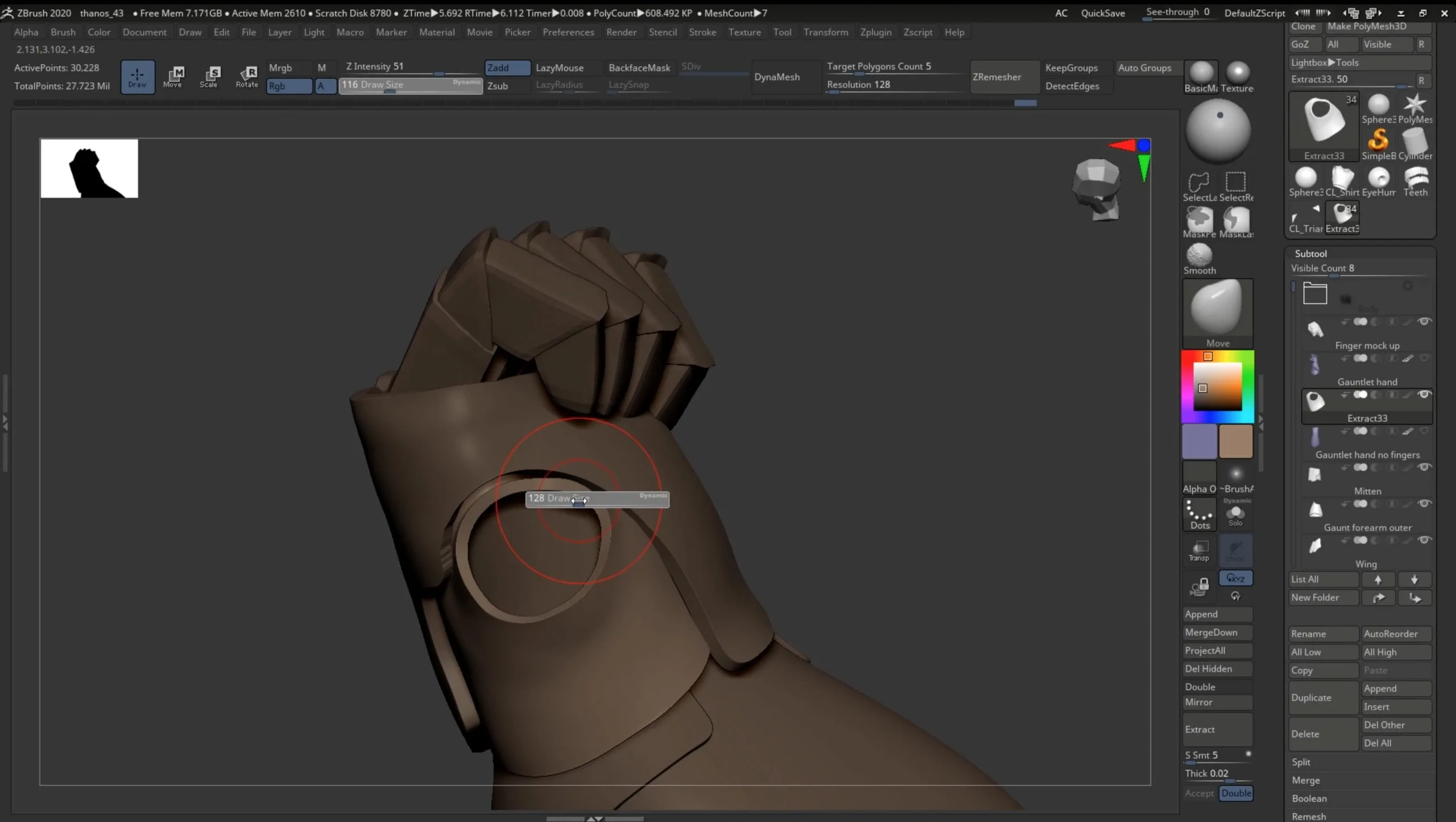The width and height of the screenshot is (1456, 822).
Task: Select the CL_Shirt tool icon
Action: 1342,181
